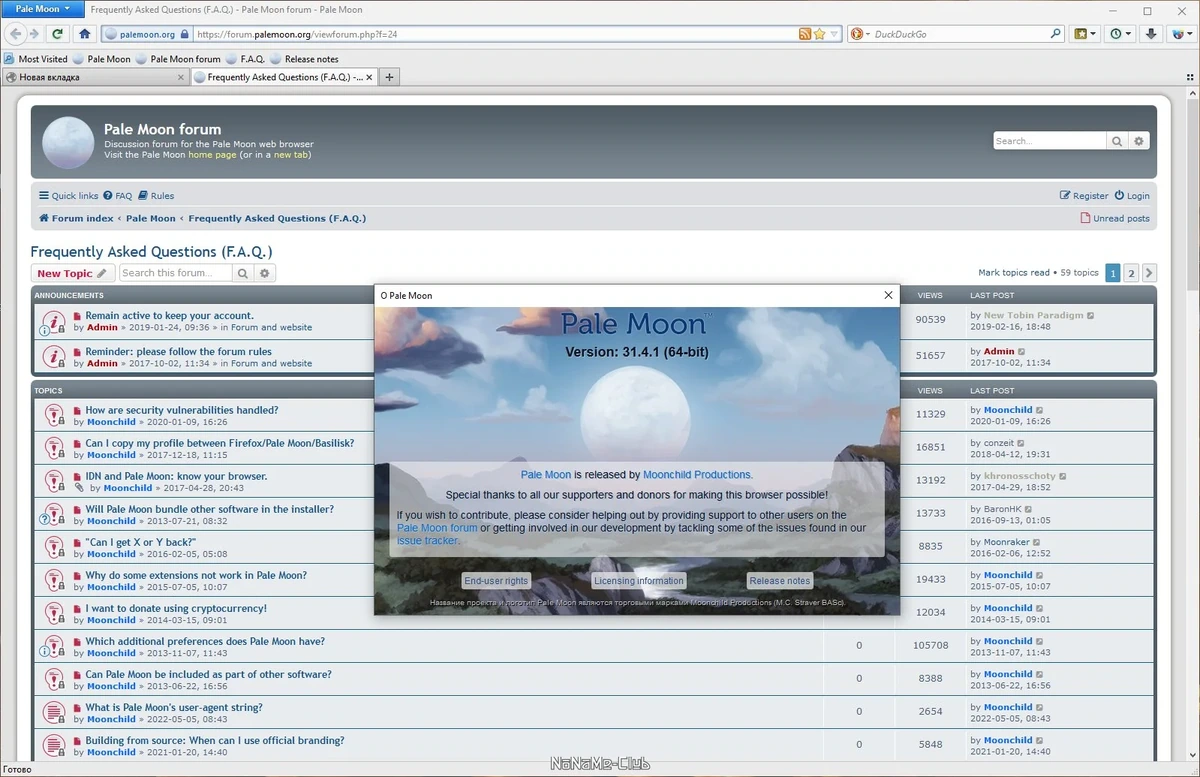Start a New Topic
Viewport: 1200px width, 777px height.
click(72, 273)
